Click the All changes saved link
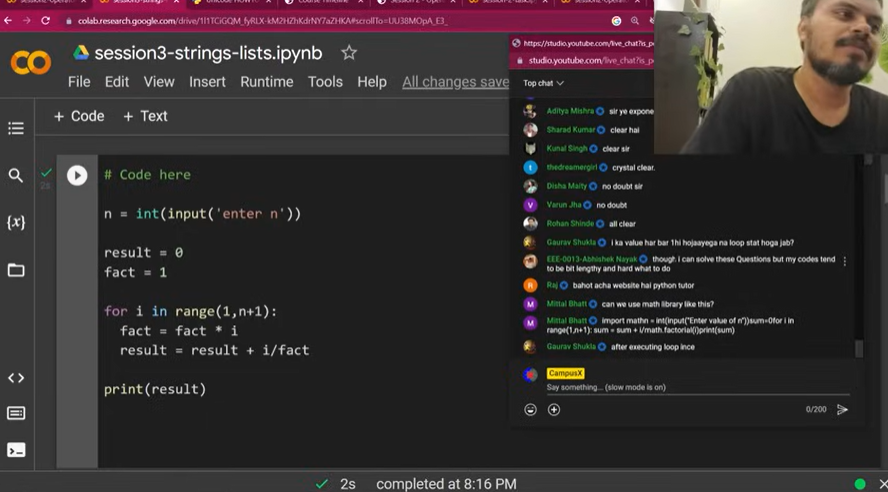This screenshot has width=888, height=492. coord(455,82)
